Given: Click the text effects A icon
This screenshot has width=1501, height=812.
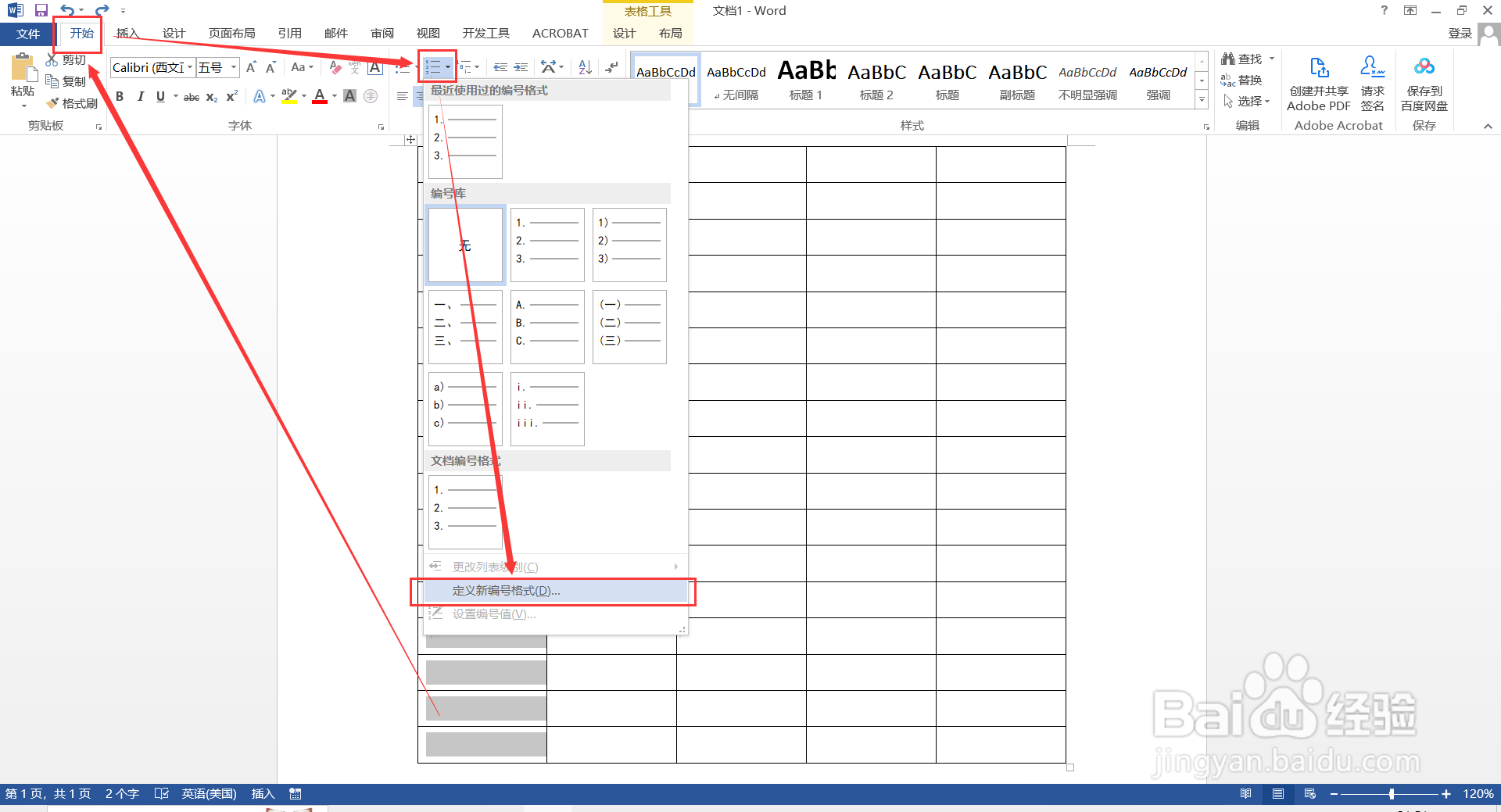Looking at the screenshot, I should point(260,96).
